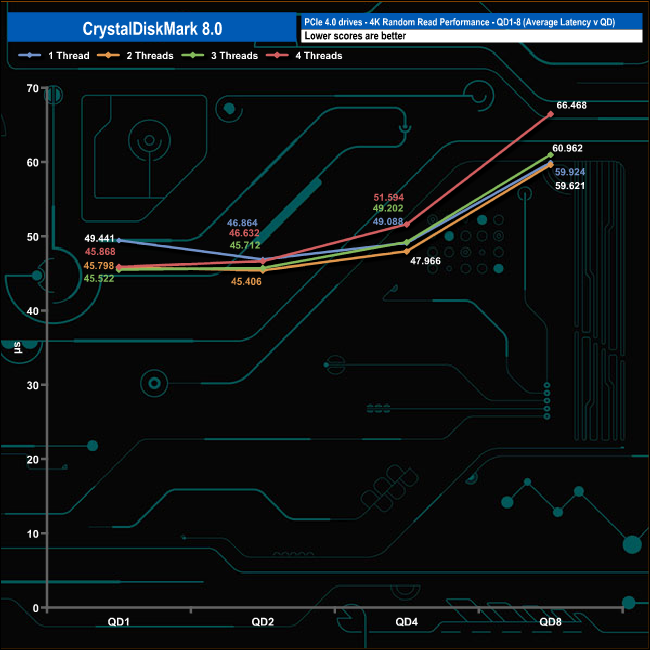Click the QD8 x-axis label

[x=550, y=622]
